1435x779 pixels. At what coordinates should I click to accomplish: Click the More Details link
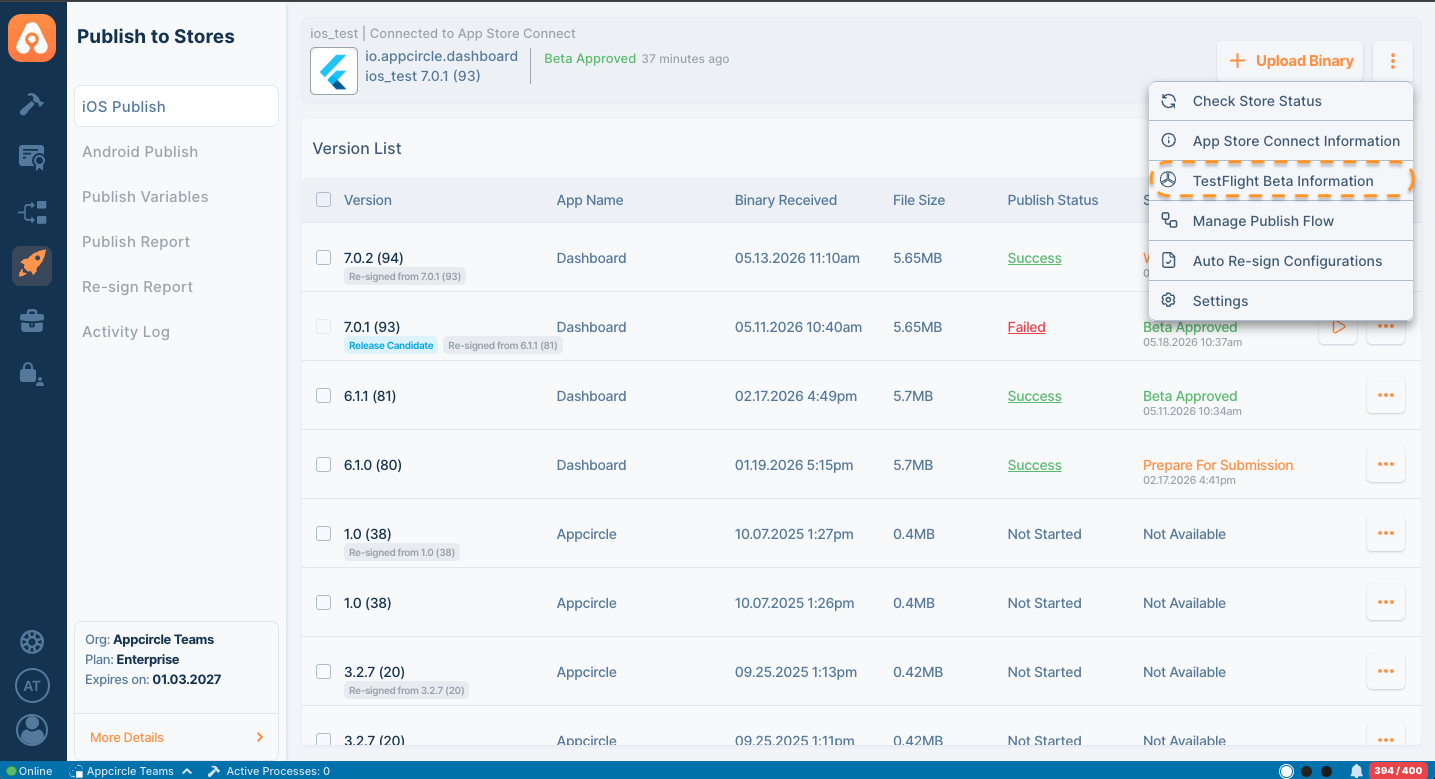point(127,737)
